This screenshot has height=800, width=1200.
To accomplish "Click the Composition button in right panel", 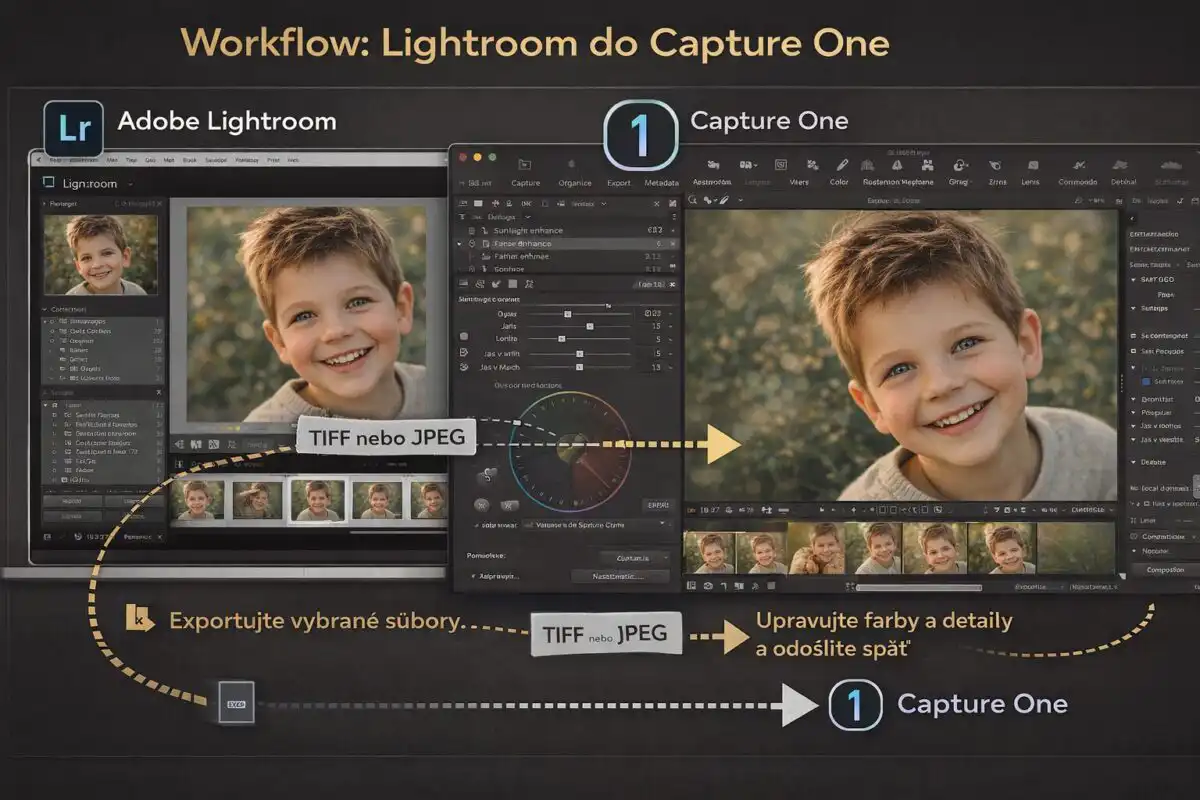I will tap(1165, 570).
